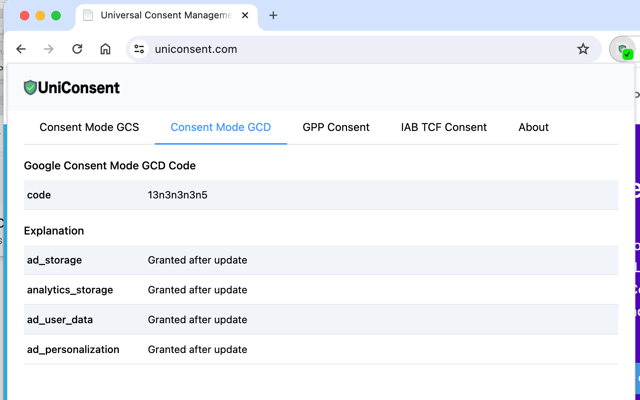Viewport: 640px width, 400px height.
Task: Bookmark this page with the star icon
Action: pyautogui.click(x=583, y=49)
